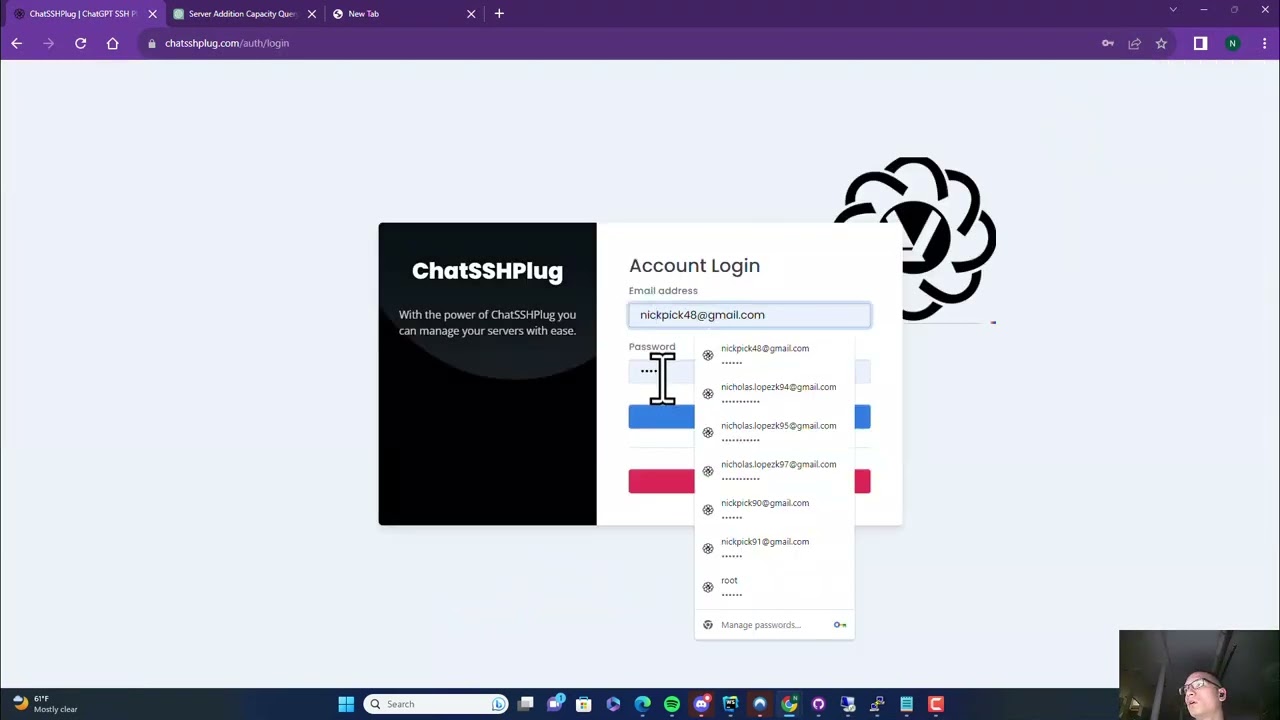
Task: Click the reload page icon
Action: coord(80,43)
